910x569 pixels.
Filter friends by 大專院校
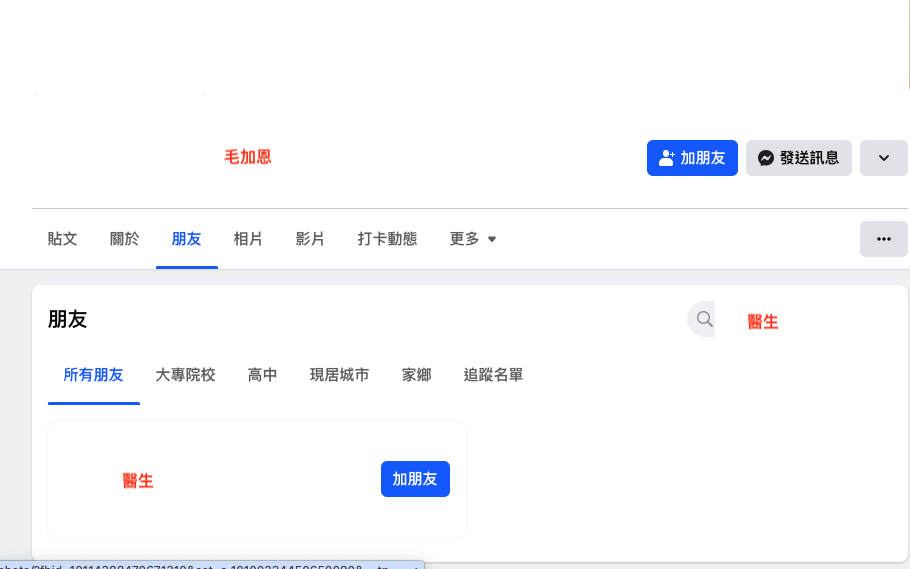185,375
